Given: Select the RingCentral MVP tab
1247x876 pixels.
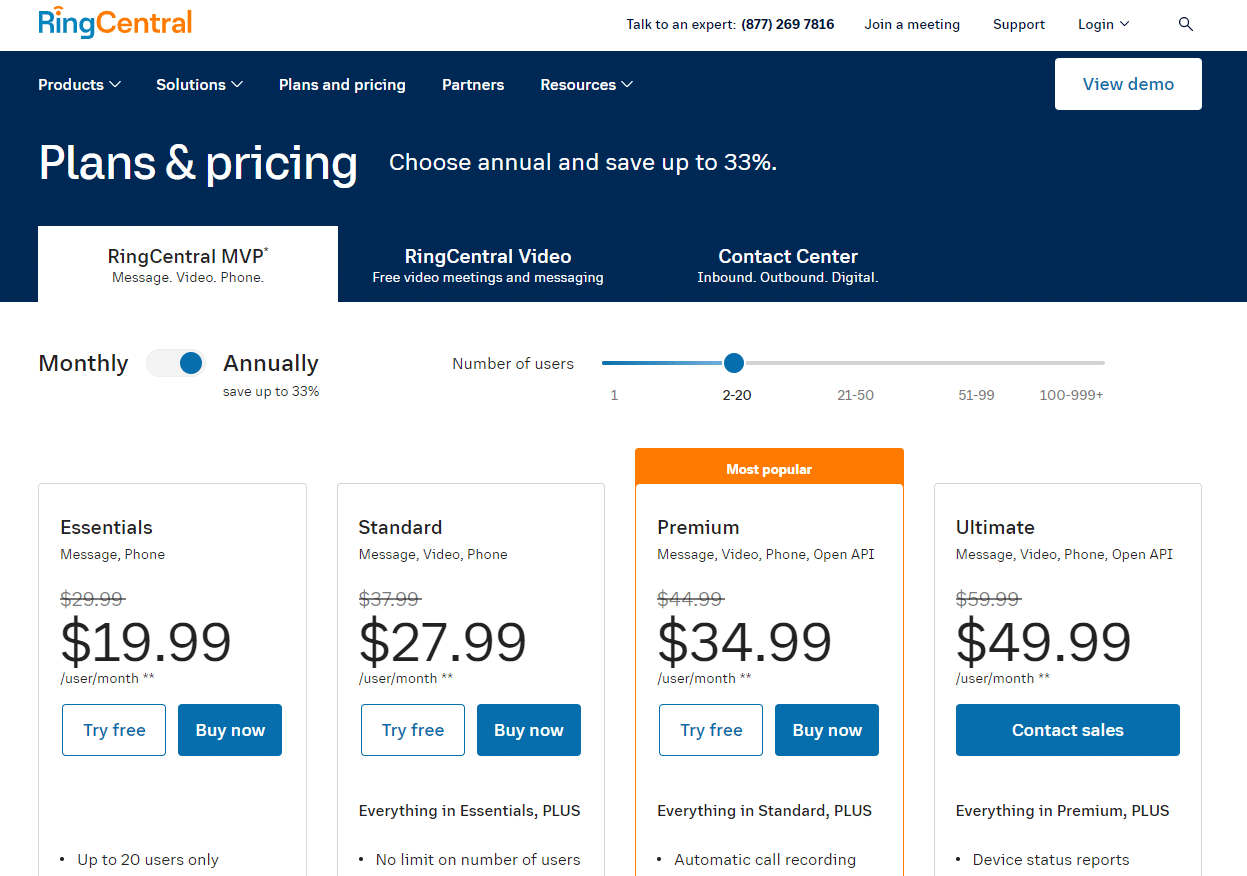Looking at the screenshot, I should pos(188,265).
